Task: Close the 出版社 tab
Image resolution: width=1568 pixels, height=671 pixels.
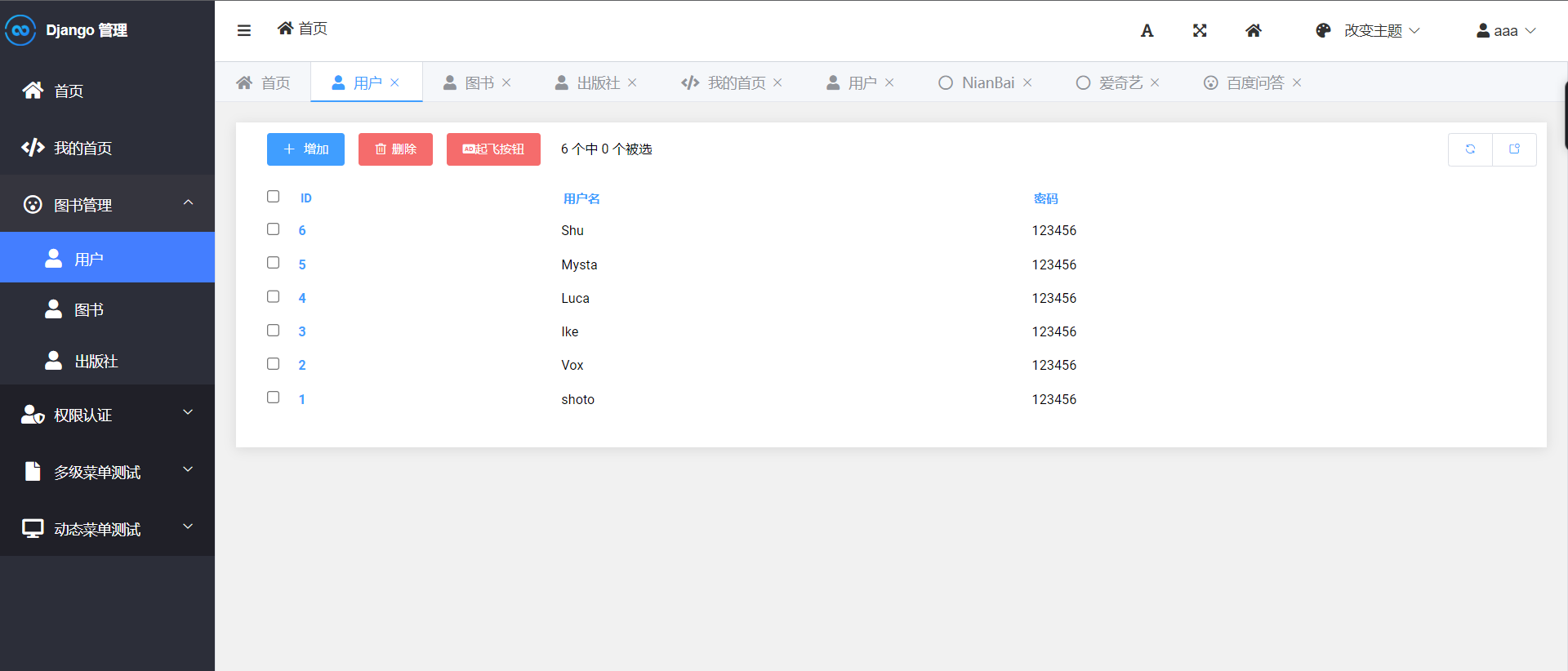Action: tap(632, 82)
